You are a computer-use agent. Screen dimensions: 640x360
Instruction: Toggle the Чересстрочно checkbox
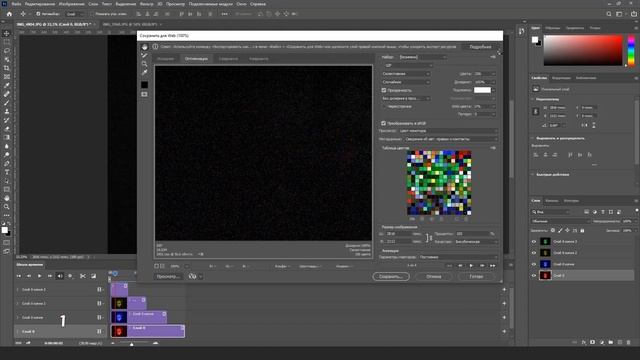384,107
